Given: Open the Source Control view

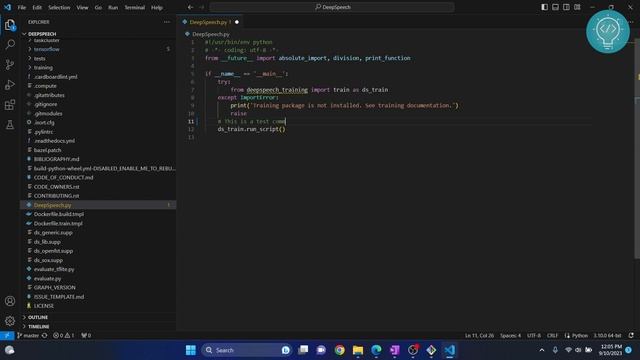Looking at the screenshot, I should pos(10,64).
